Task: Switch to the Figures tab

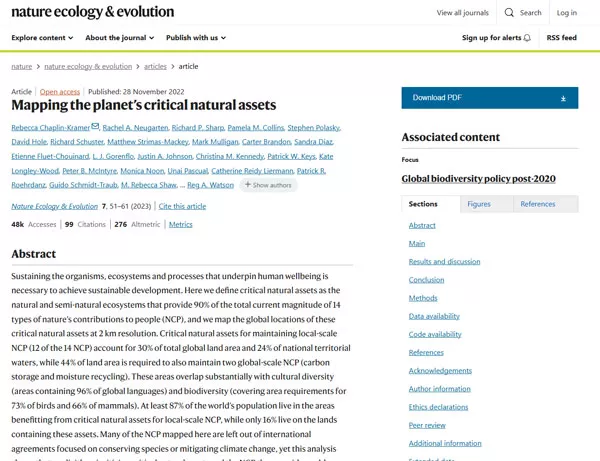Action: click(x=479, y=203)
